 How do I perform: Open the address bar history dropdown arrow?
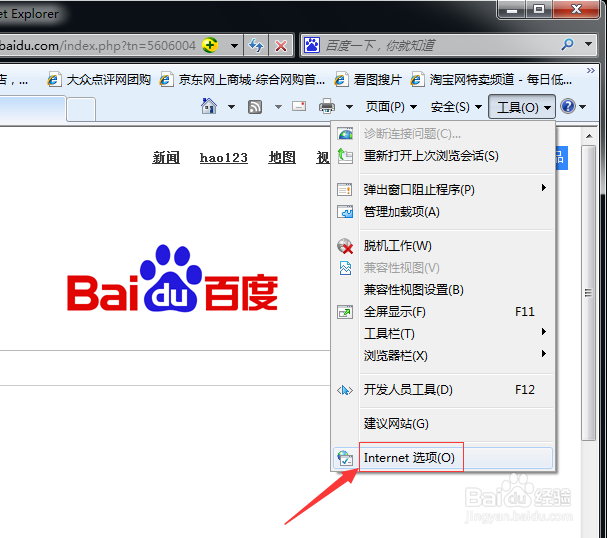click(234, 46)
